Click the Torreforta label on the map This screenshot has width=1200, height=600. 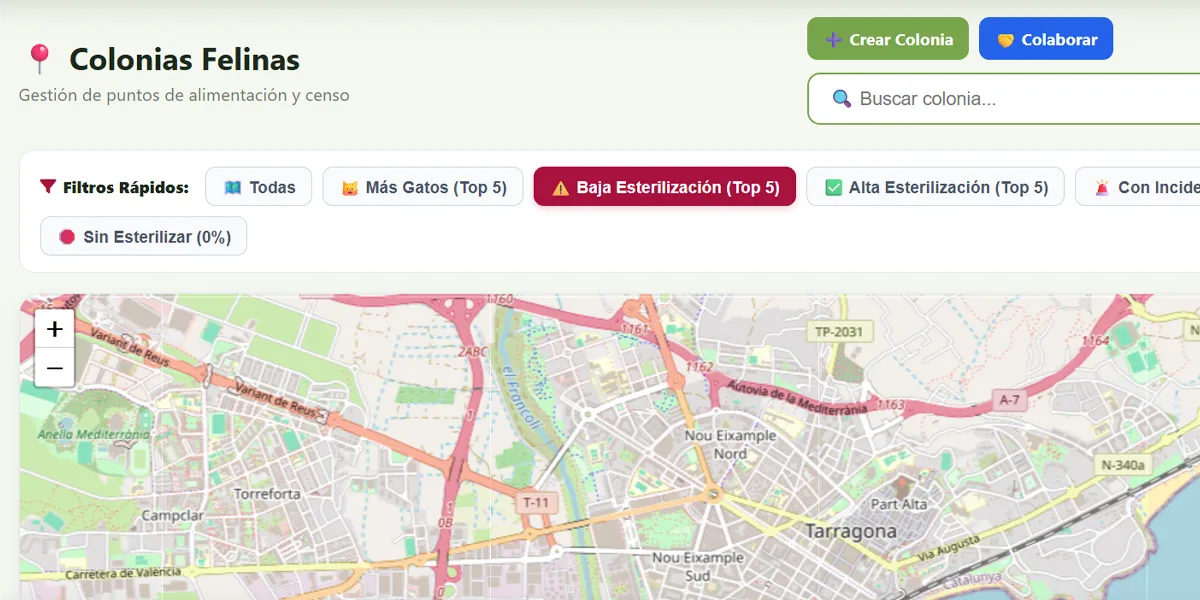point(267,494)
